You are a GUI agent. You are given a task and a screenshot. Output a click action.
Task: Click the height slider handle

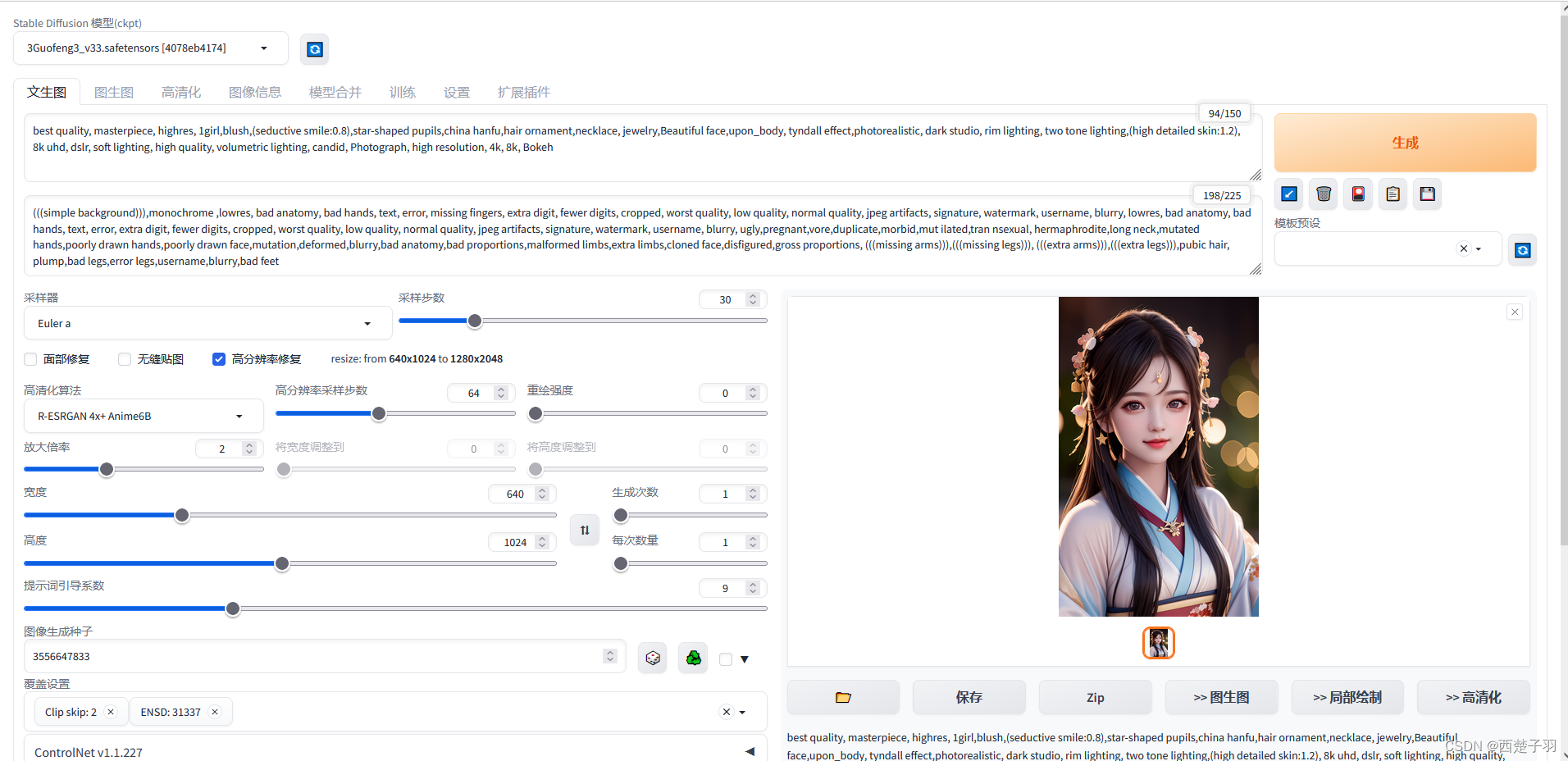pyautogui.click(x=282, y=563)
